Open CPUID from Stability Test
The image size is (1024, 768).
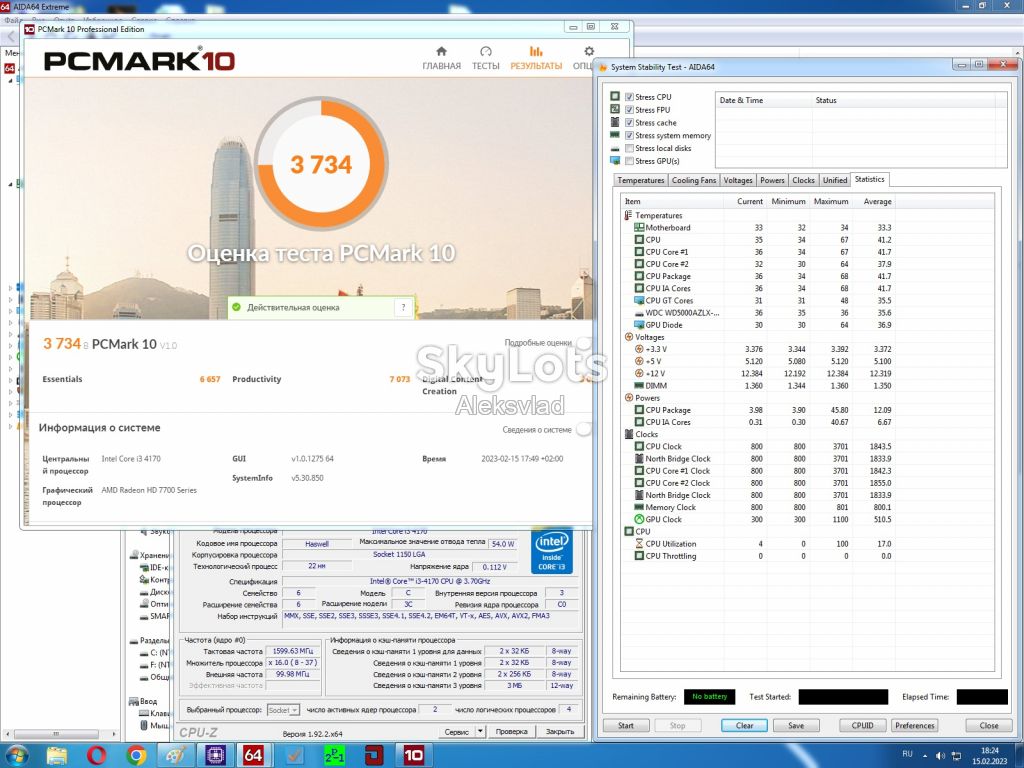coord(863,726)
